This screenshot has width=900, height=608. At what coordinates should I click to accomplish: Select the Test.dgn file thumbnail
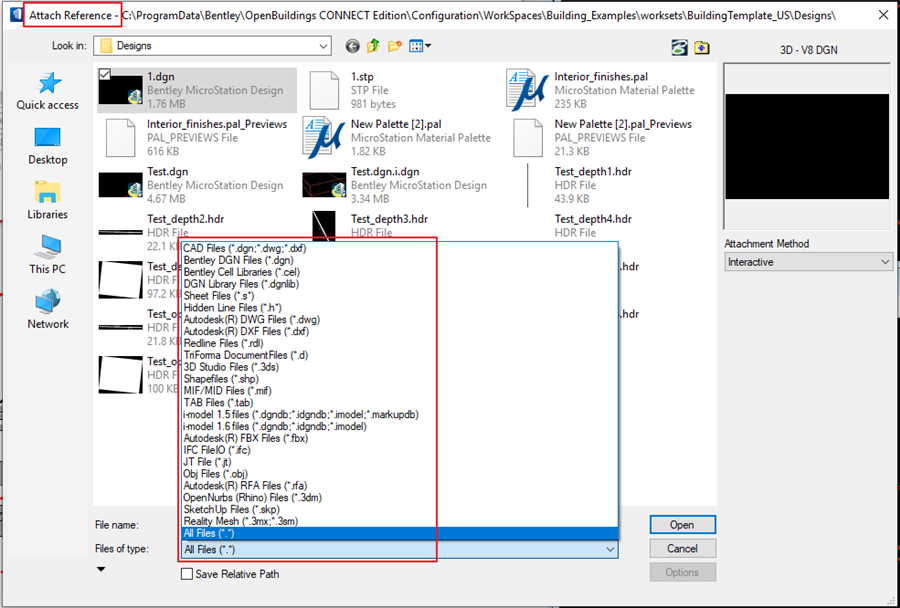tap(120, 185)
